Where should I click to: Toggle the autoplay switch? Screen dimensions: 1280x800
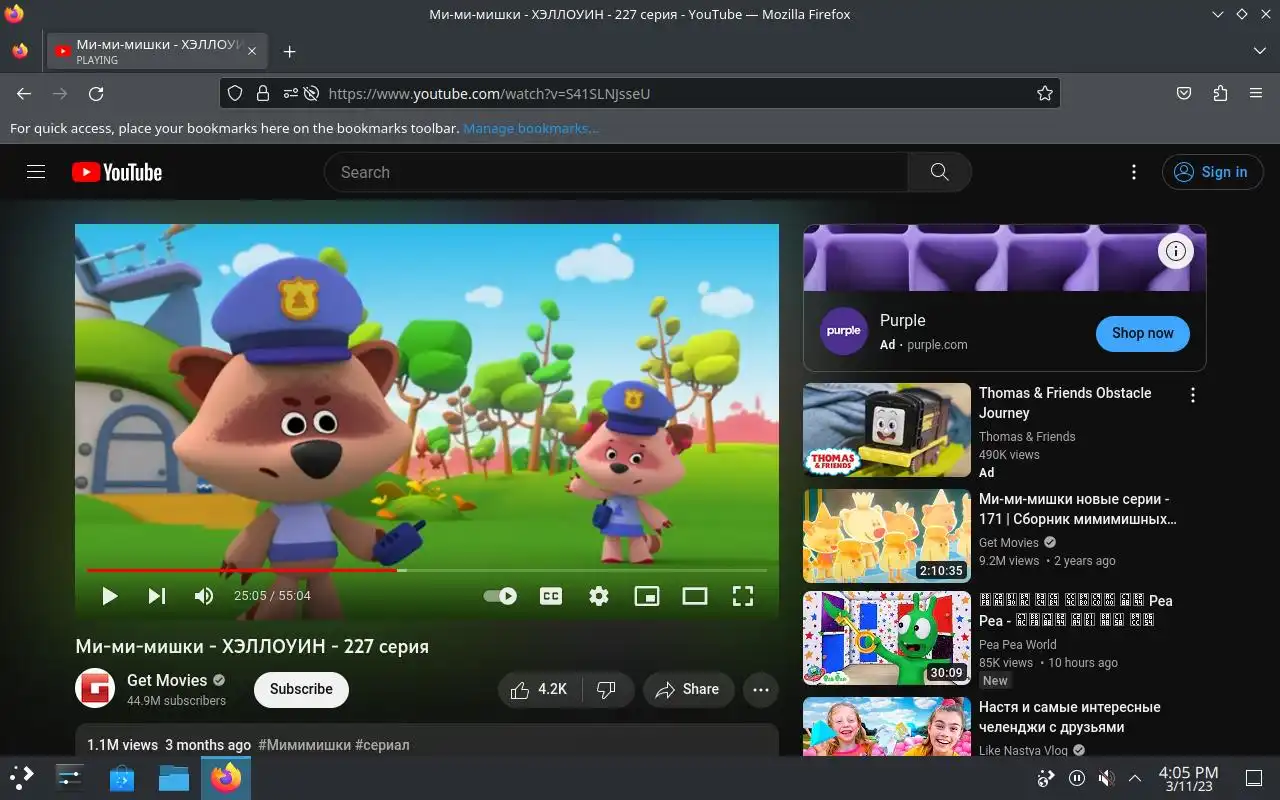[x=500, y=596]
